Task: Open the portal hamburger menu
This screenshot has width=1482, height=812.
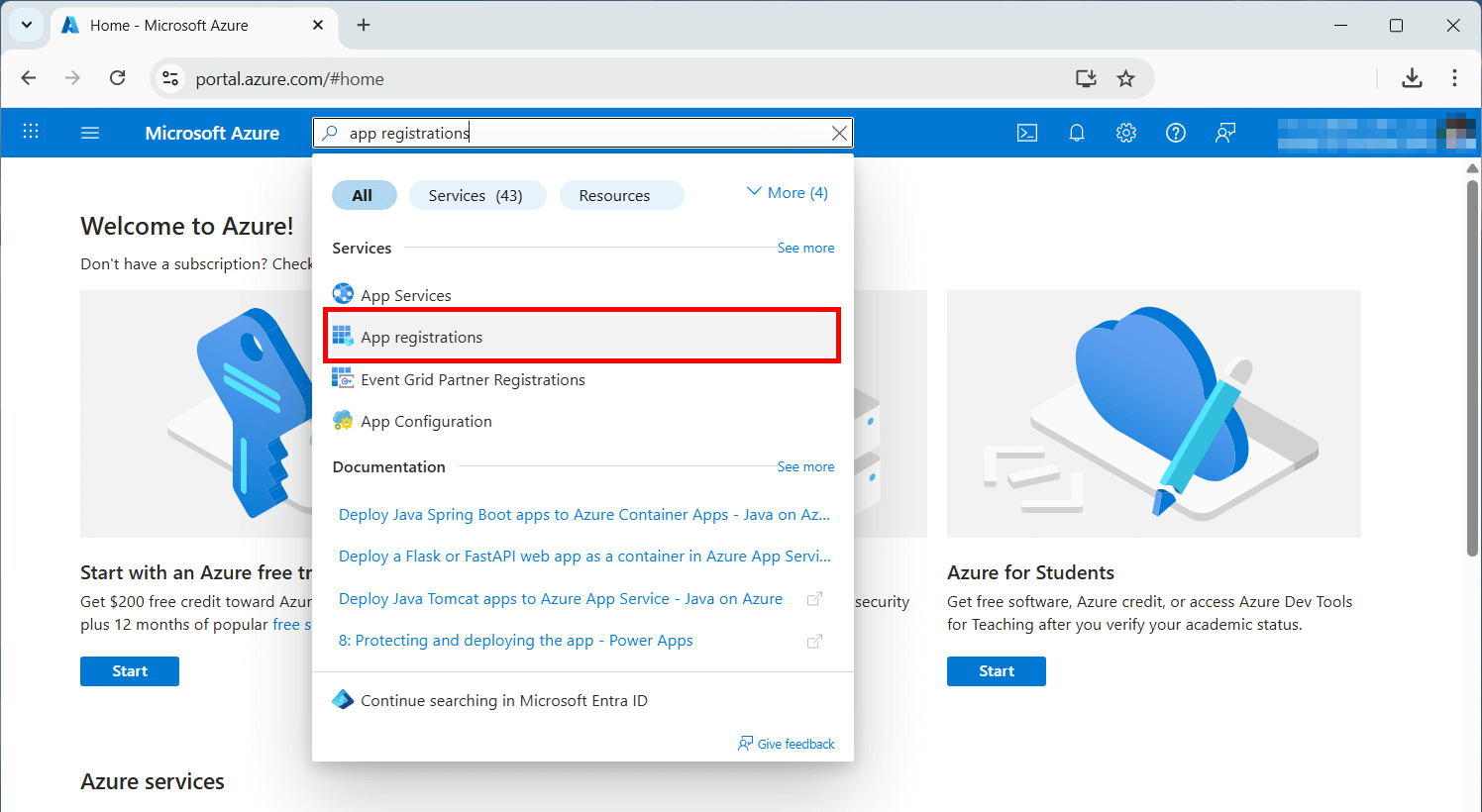Action: (90, 132)
